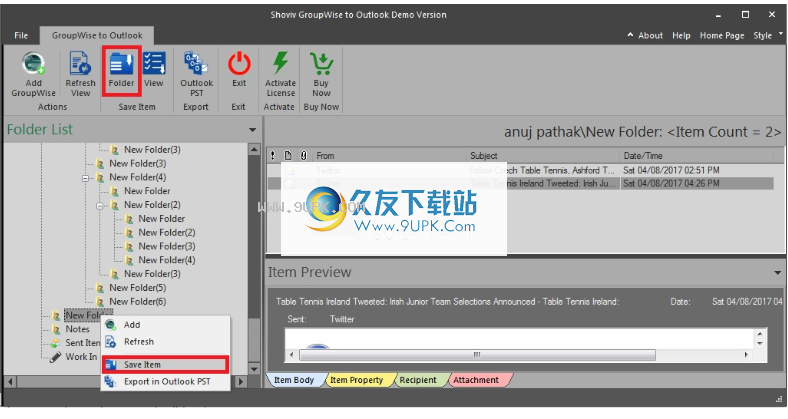This screenshot has width=788, height=419.
Task: Switch to GroupWise to Outlook ribbon tab
Action: click(97, 35)
